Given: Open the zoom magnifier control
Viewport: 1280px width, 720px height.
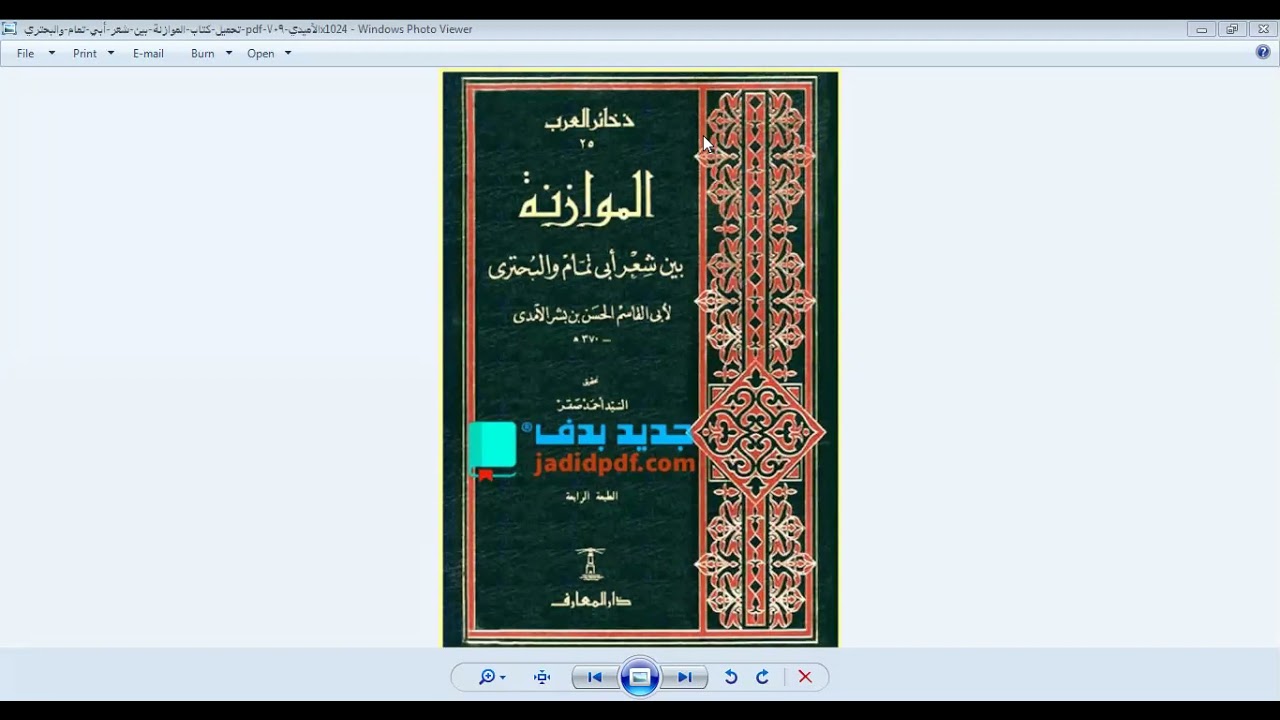Looking at the screenshot, I should (491, 677).
